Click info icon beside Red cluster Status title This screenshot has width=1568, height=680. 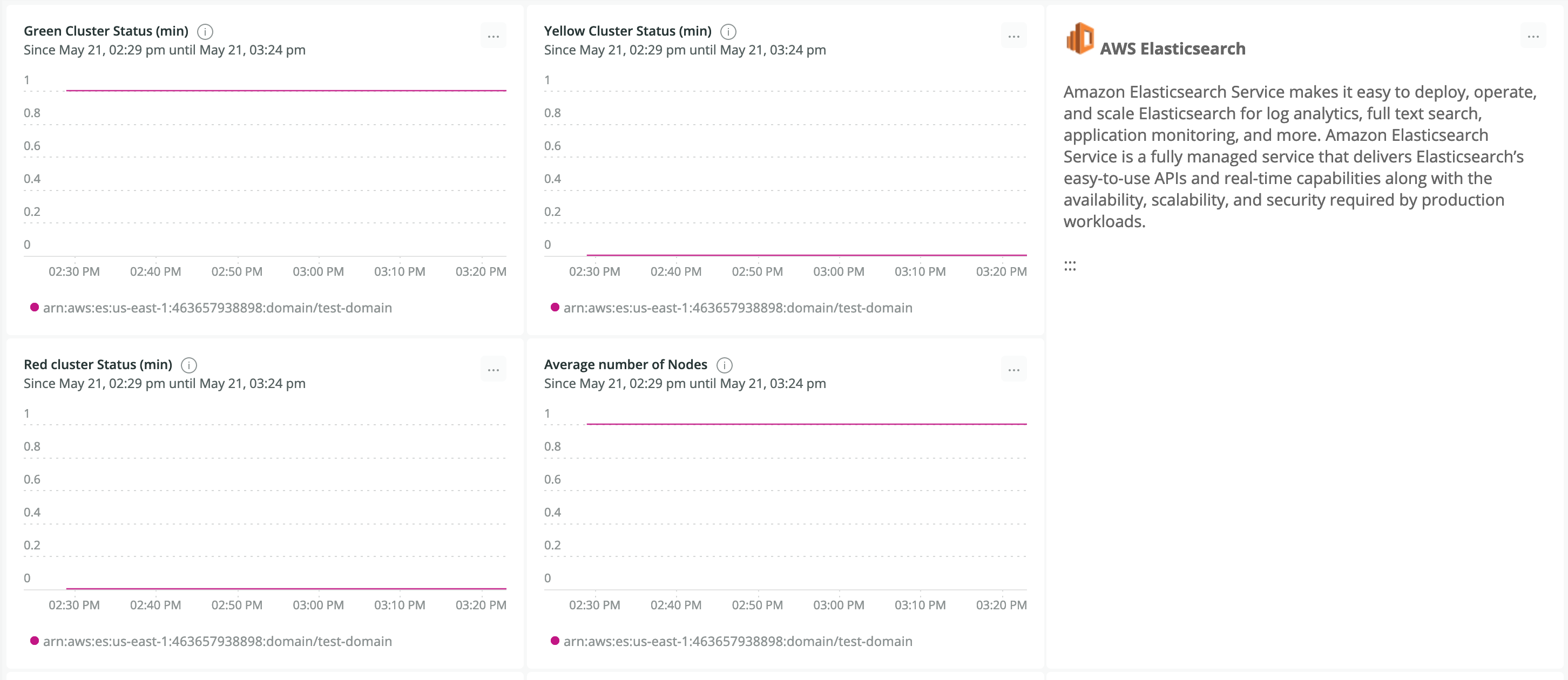tap(188, 365)
